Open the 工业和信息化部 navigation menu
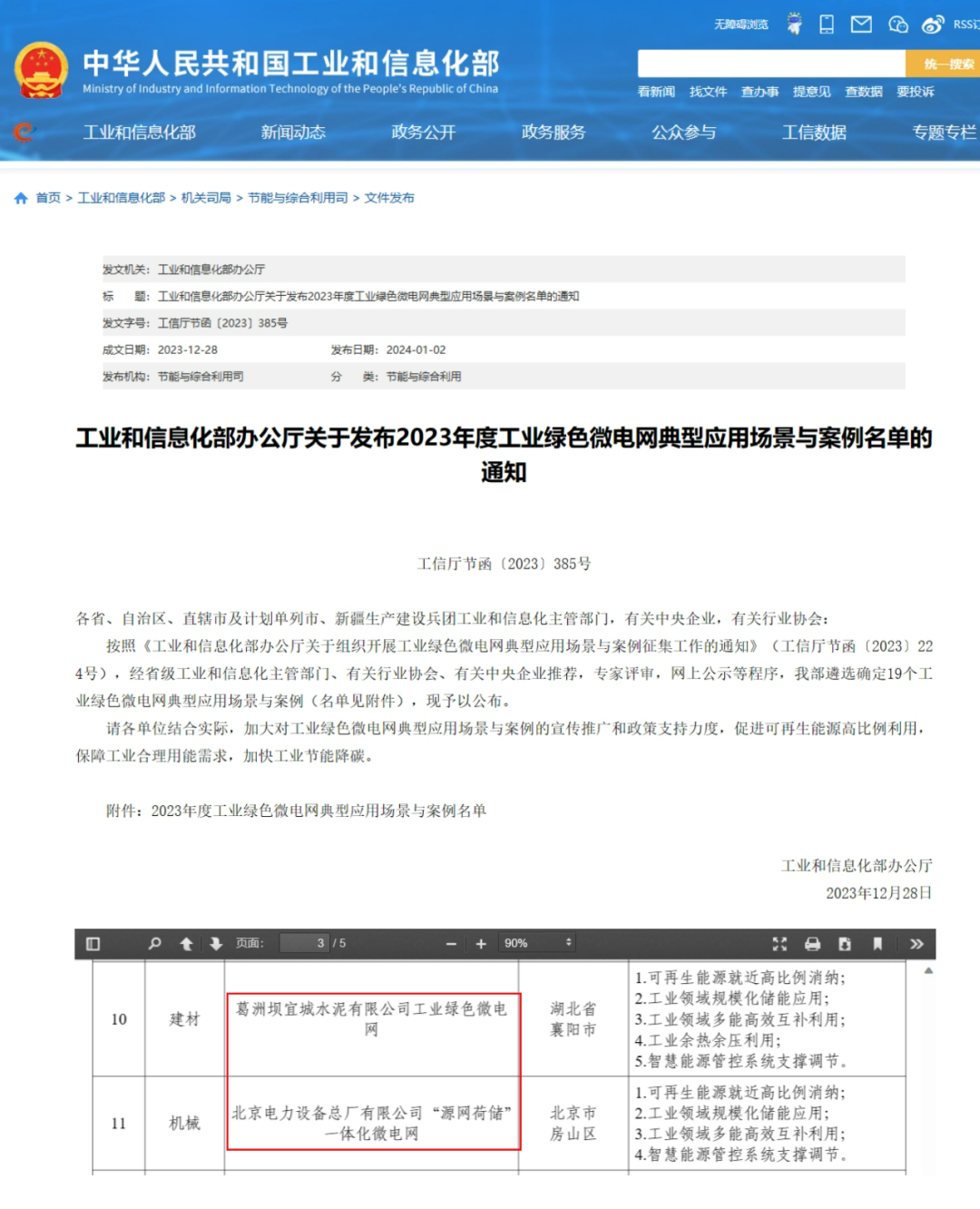Screen dimensions: 980x1209 pos(140,133)
